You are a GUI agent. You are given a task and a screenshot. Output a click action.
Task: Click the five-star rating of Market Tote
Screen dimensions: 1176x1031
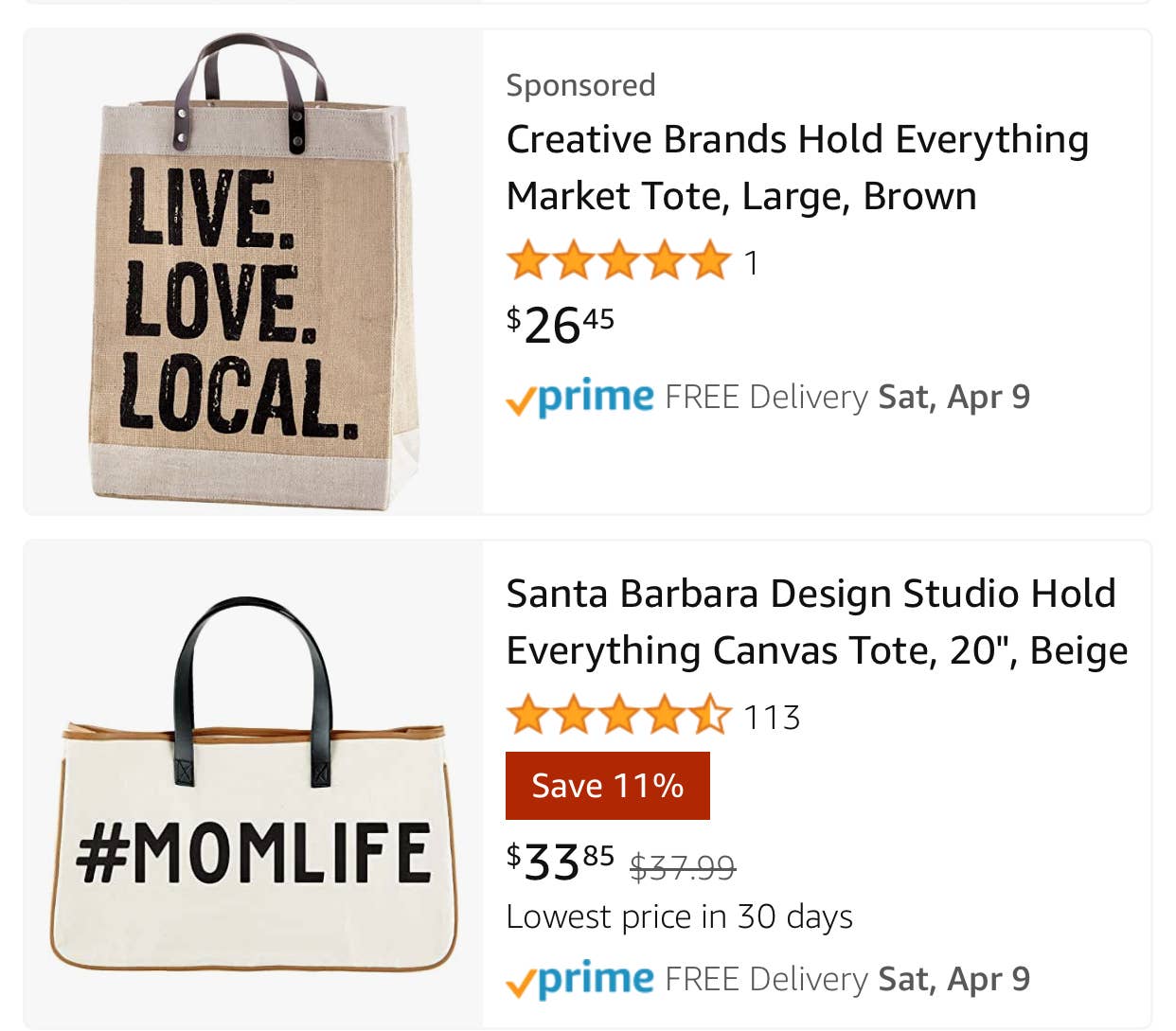coord(618,261)
